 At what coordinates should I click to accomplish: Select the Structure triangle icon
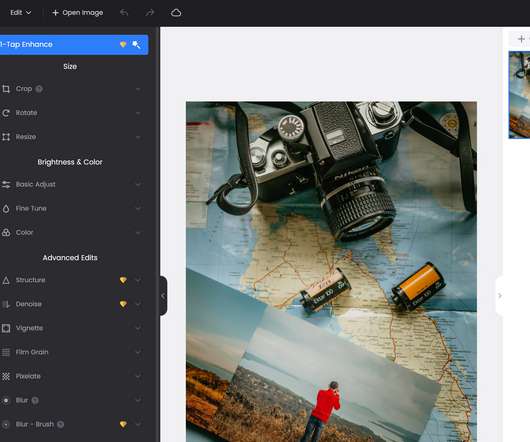click(6, 280)
